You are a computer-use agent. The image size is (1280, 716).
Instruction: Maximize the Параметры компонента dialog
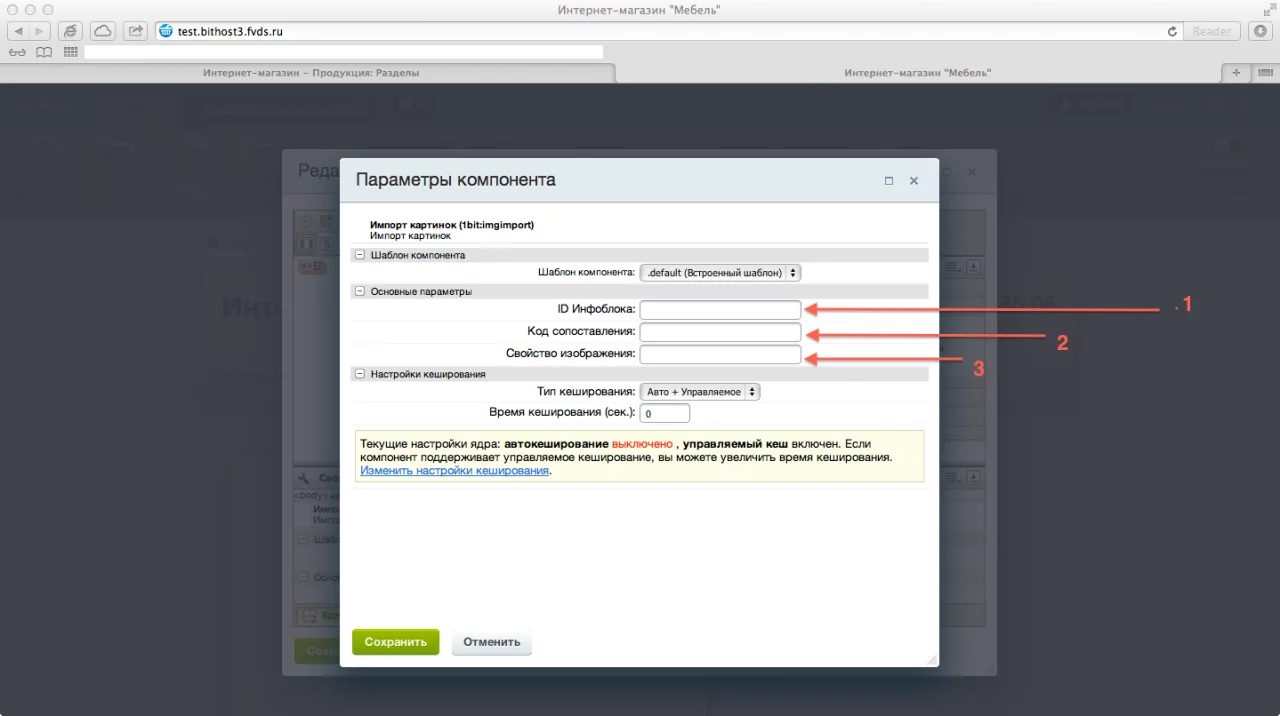click(888, 181)
